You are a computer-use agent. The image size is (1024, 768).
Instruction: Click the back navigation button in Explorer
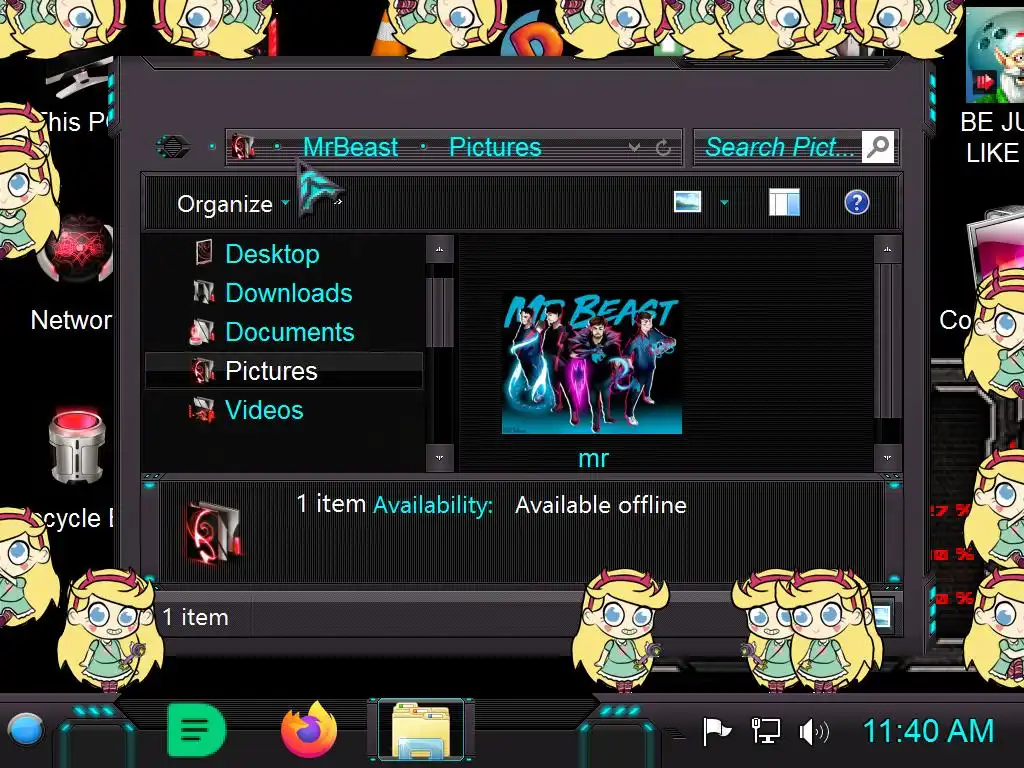pyautogui.click(x=173, y=146)
